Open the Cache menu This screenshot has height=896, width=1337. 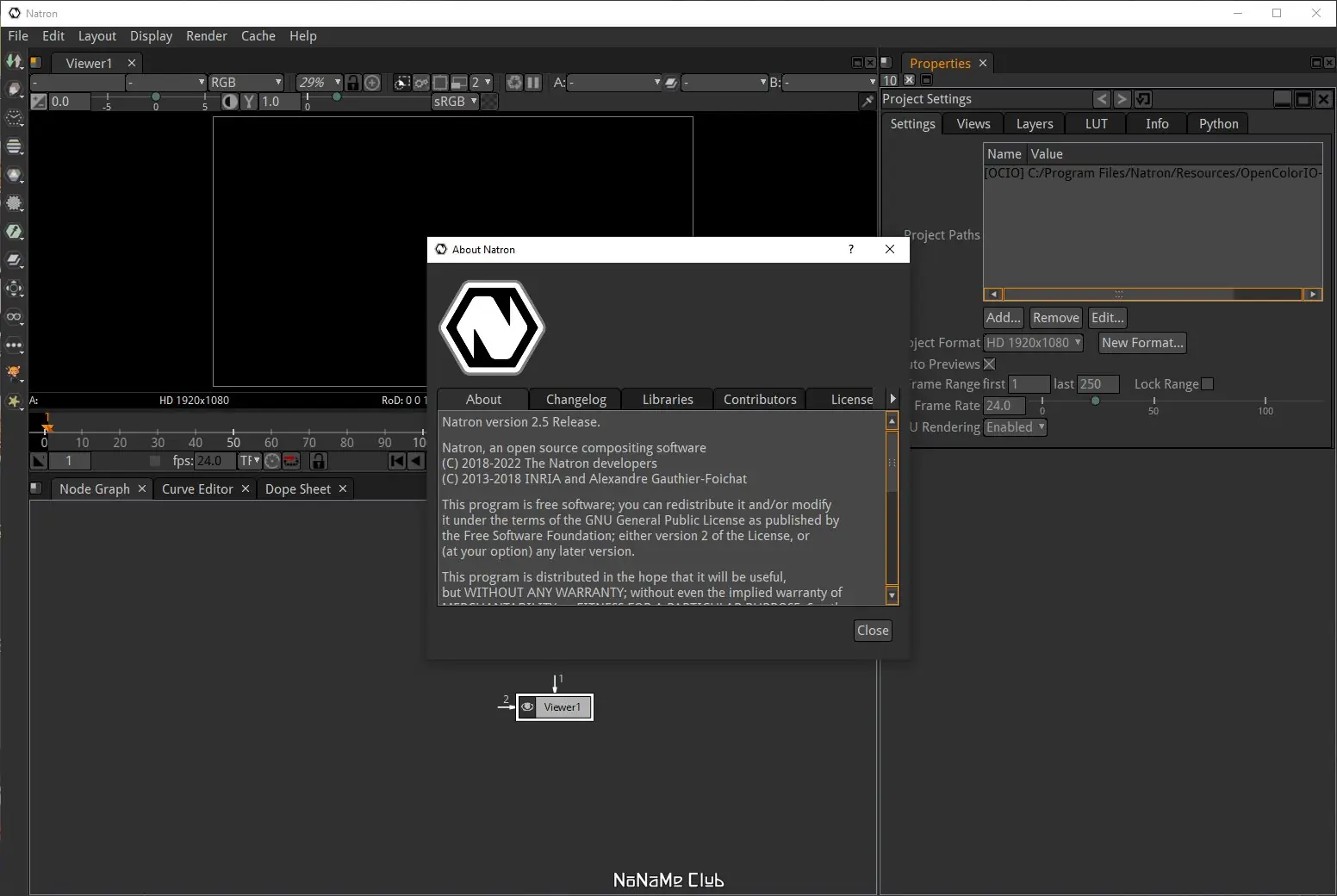tap(258, 36)
